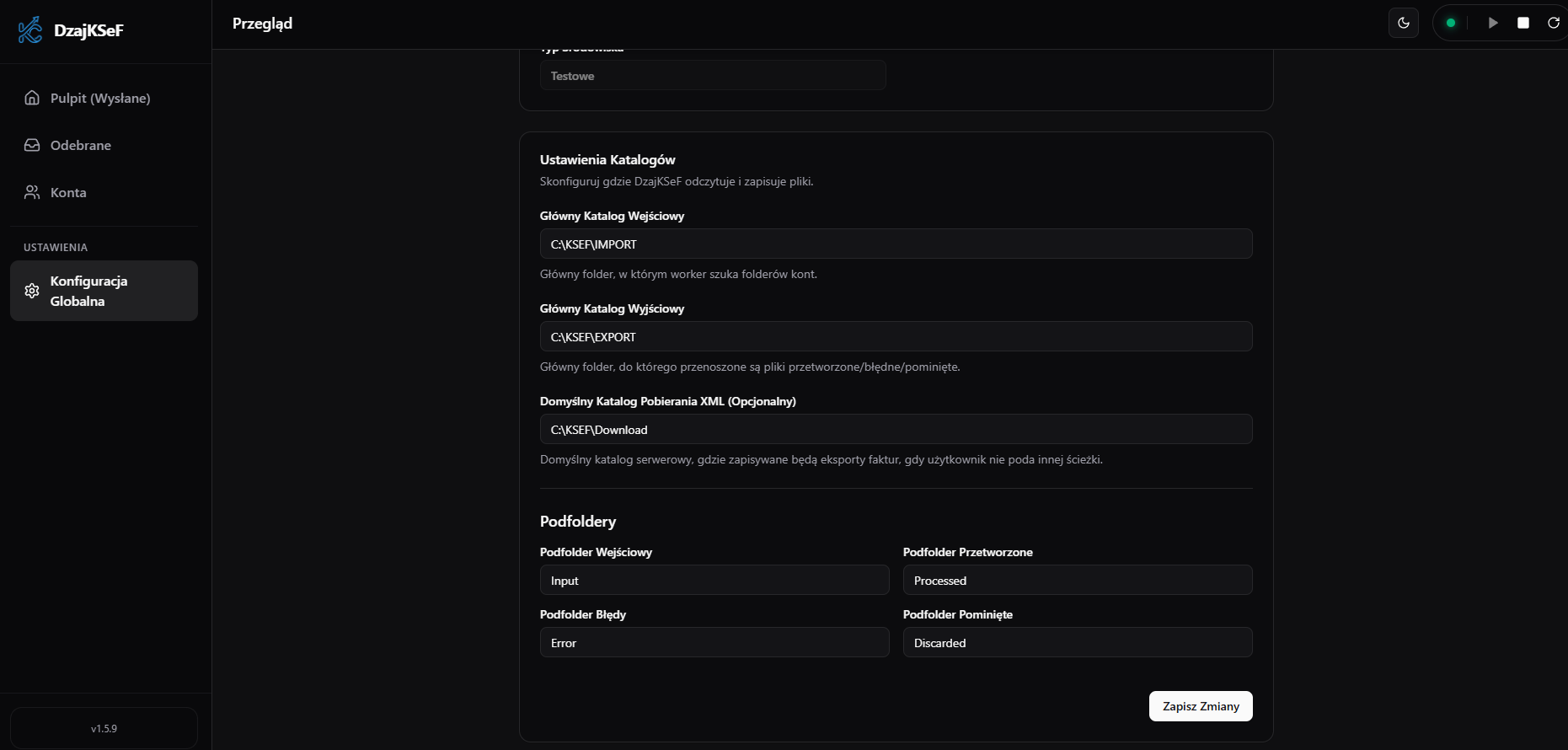Open Pulpit (Wysłane) from the sidebar

[104, 98]
